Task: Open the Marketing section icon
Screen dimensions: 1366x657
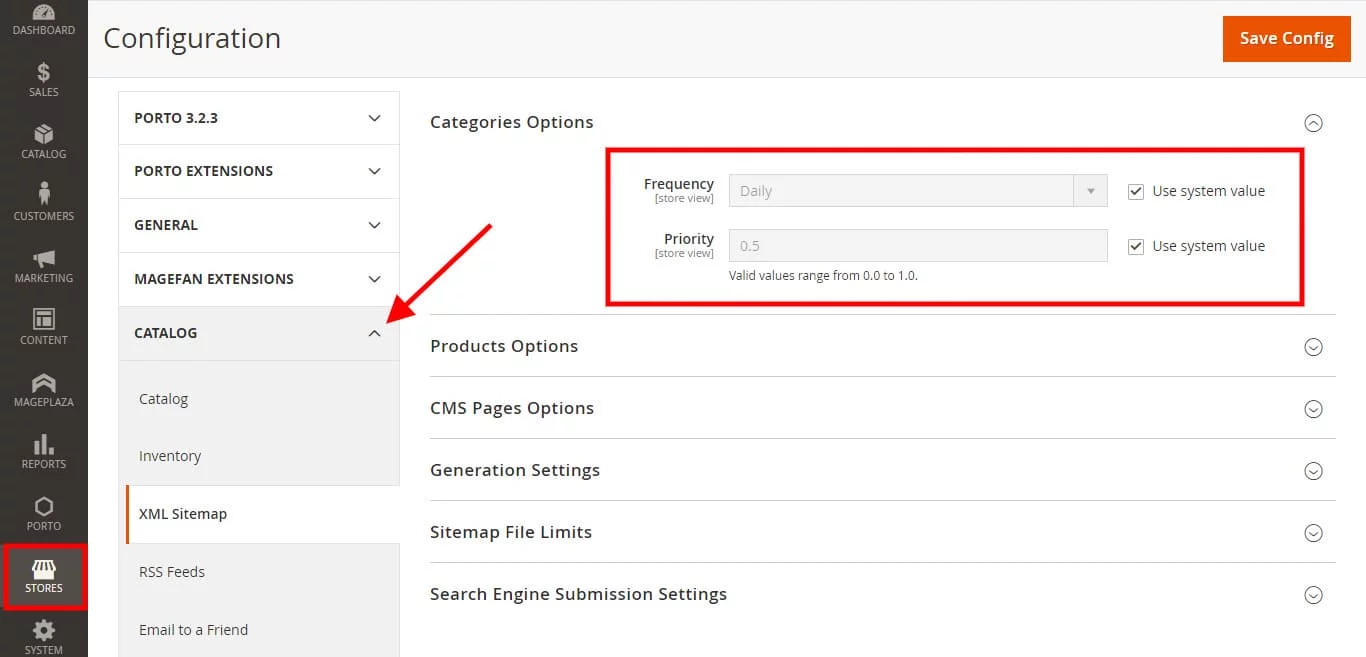Action: click(43, 265)
